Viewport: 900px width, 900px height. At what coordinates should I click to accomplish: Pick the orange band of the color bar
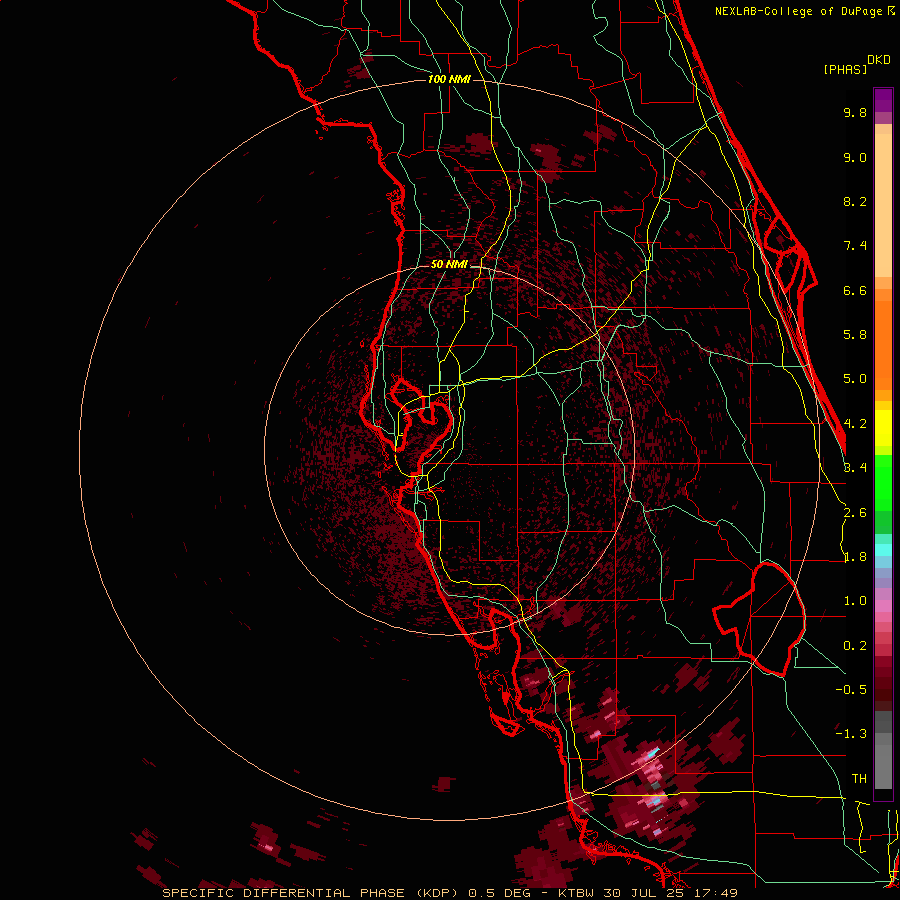tap(883, 346)
